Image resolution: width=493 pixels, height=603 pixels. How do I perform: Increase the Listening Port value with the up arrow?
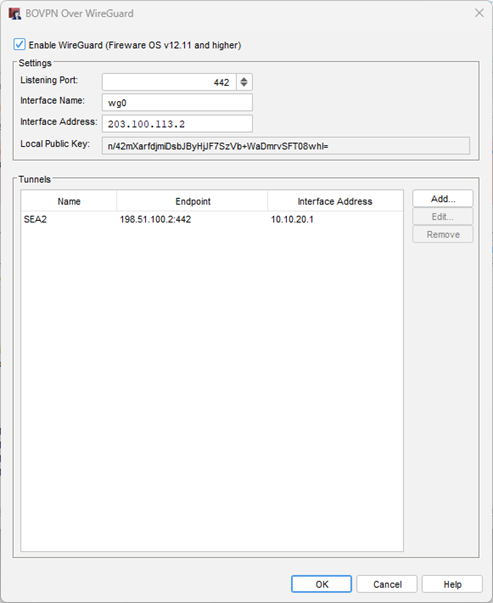(x=244, y=79)
